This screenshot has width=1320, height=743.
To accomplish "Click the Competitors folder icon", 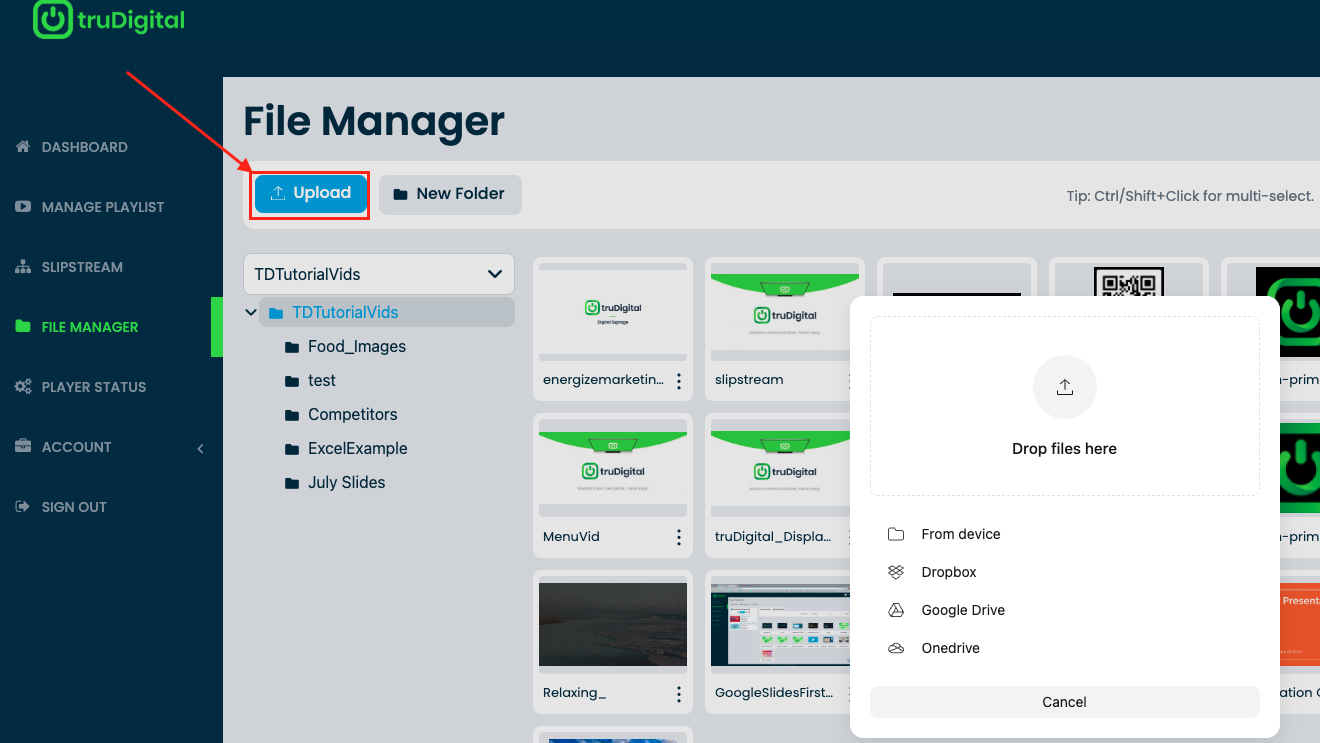I will (292, 415).
